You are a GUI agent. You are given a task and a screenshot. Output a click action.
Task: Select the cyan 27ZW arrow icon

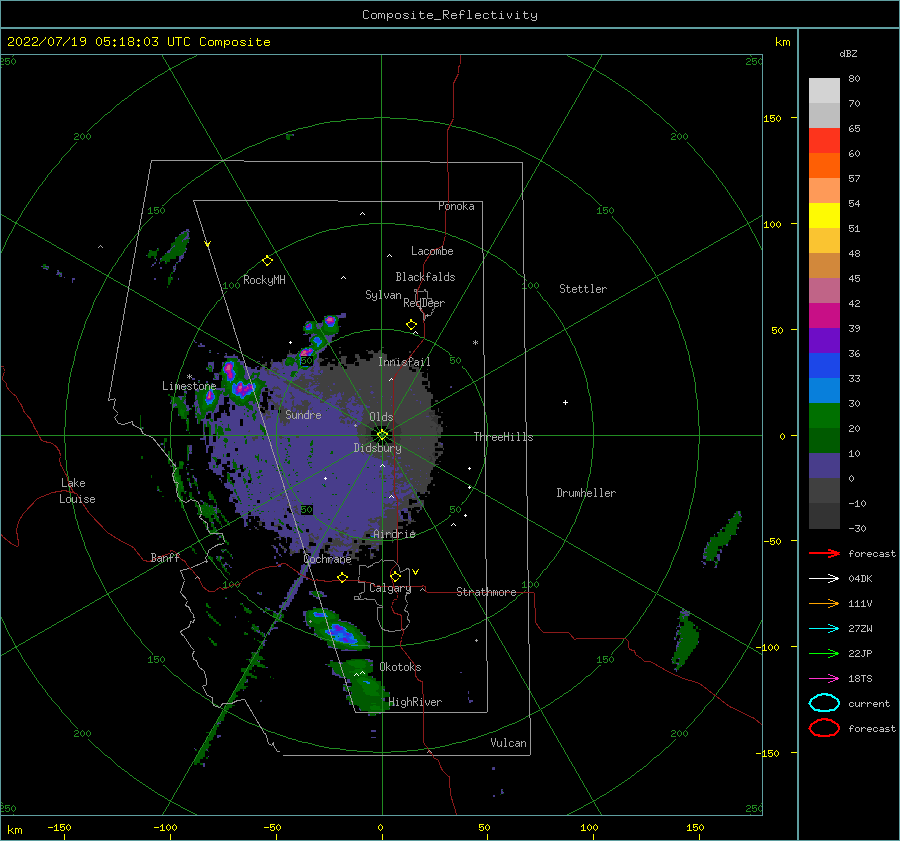(x=824, y=629)
